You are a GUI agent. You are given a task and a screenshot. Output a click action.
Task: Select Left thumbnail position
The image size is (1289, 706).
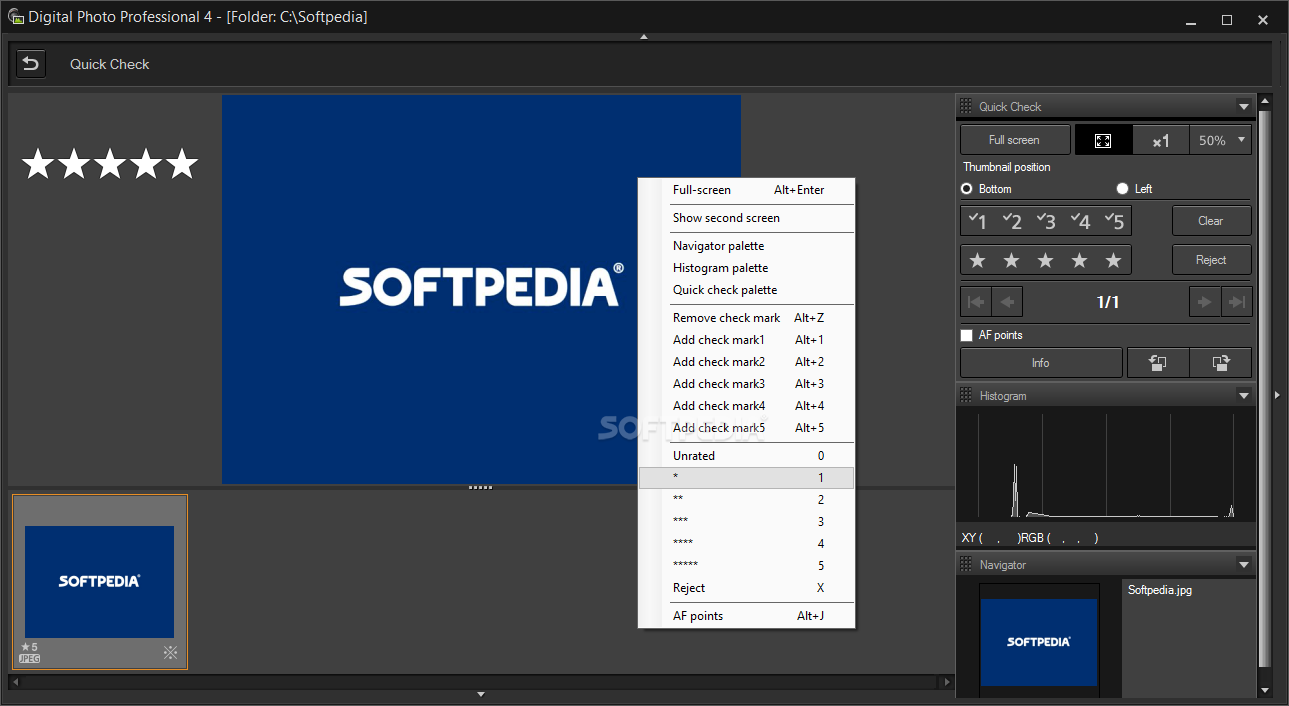pyautogui.click(x=1122, y=189)
